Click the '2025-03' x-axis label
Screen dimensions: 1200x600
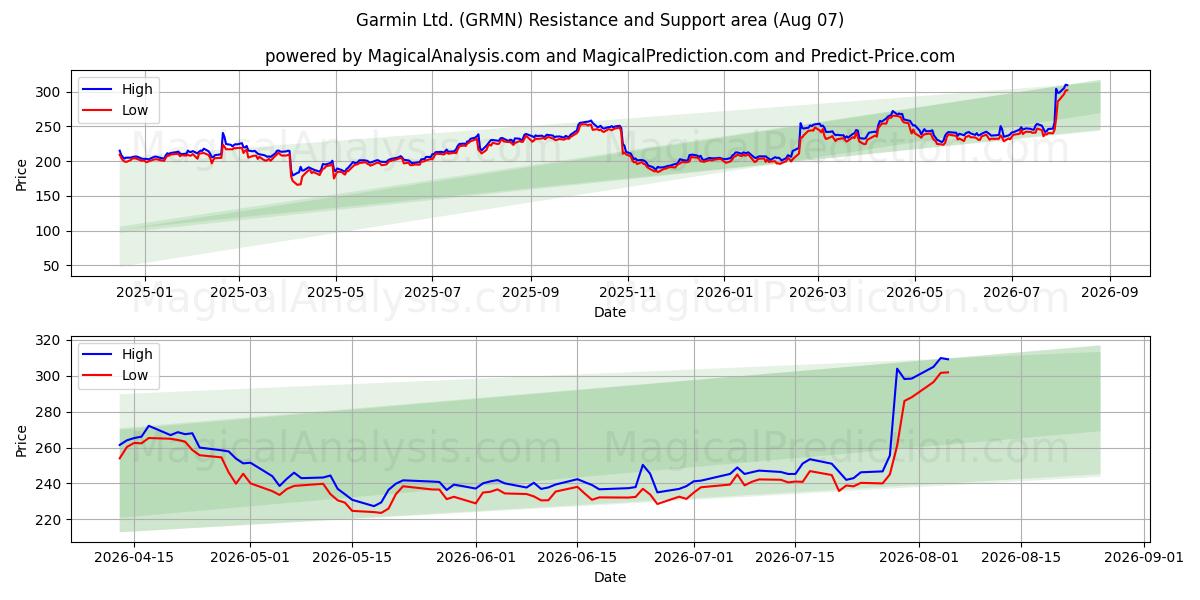pos(238,293)
